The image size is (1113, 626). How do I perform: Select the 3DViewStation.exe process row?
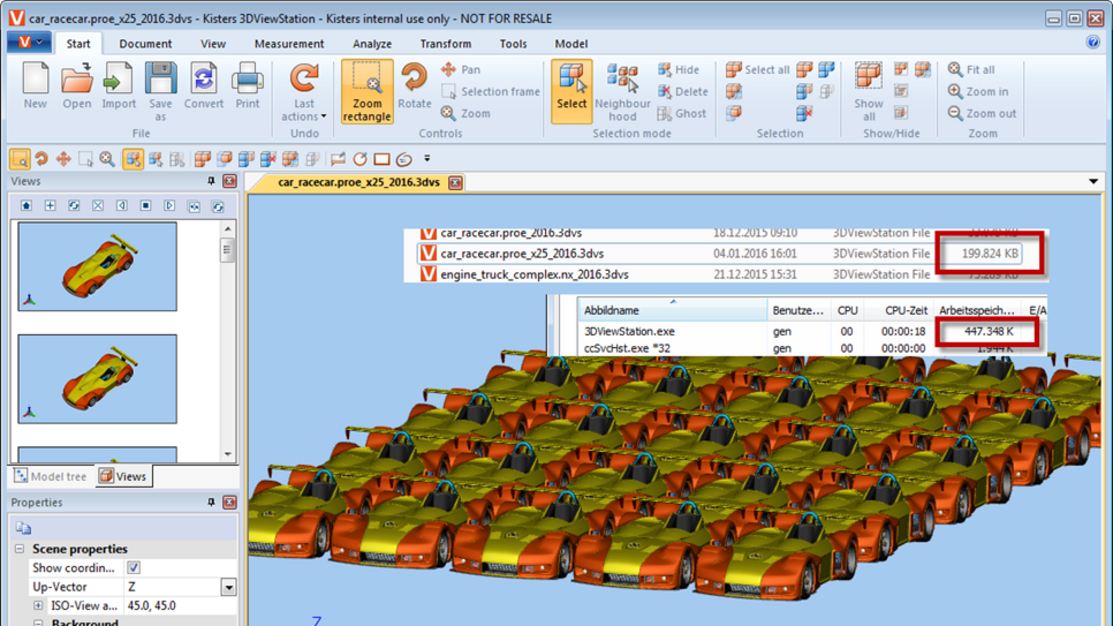[812, 331]
